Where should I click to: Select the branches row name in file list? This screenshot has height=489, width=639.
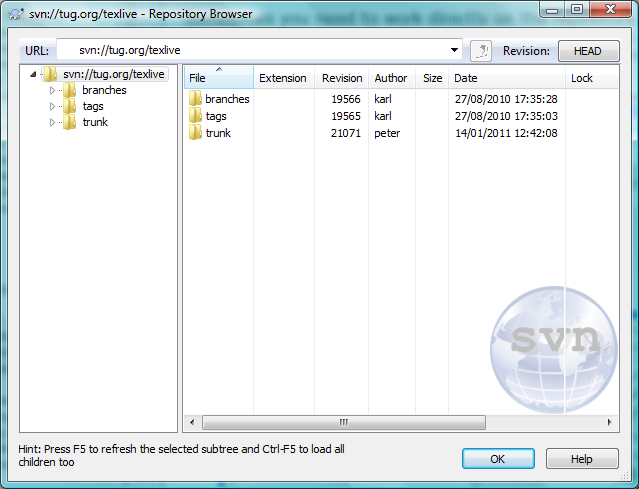227,99
